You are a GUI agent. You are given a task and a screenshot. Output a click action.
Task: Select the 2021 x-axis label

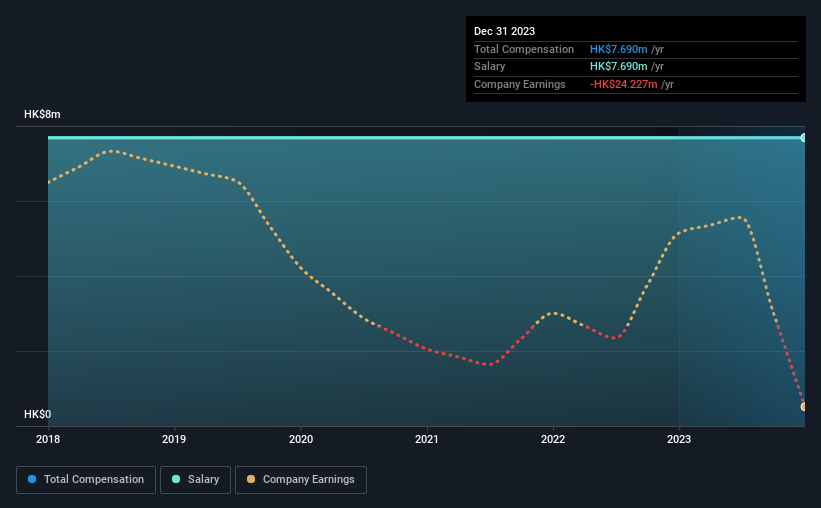click(427, 439)
